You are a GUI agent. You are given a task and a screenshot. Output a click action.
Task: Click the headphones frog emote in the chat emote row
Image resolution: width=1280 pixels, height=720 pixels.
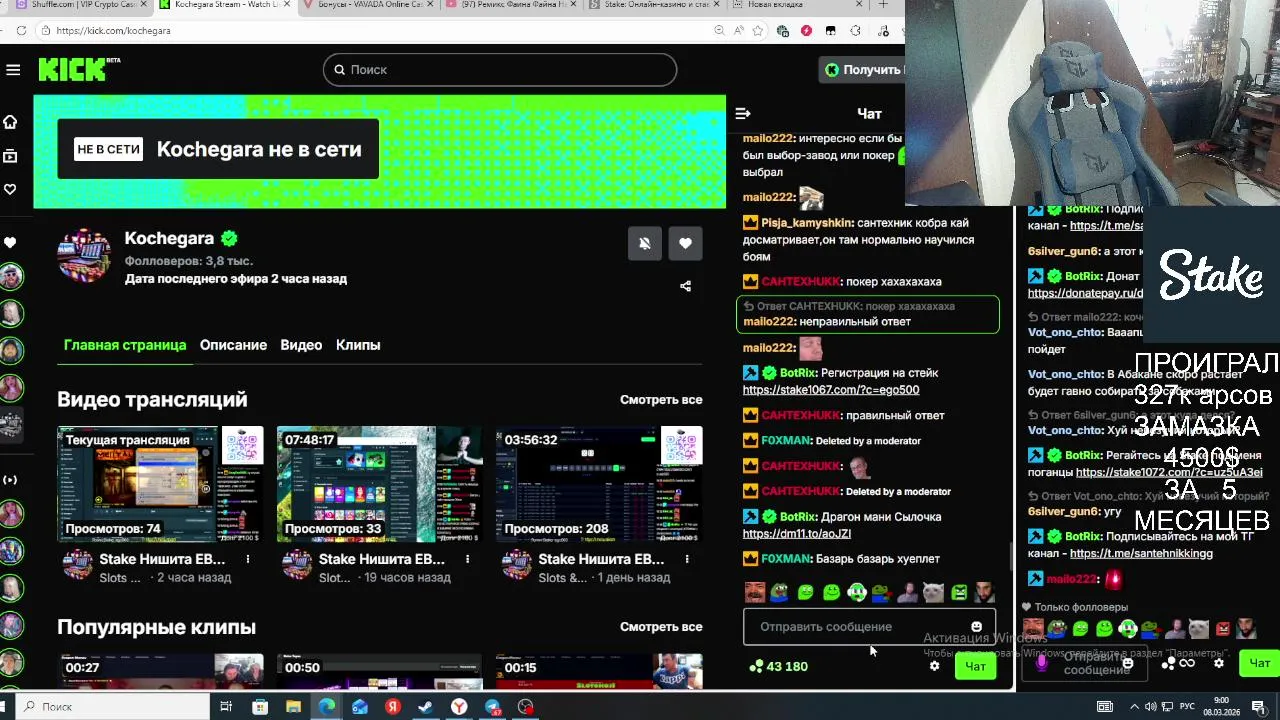pyautogui.click(x=857, y=593)
